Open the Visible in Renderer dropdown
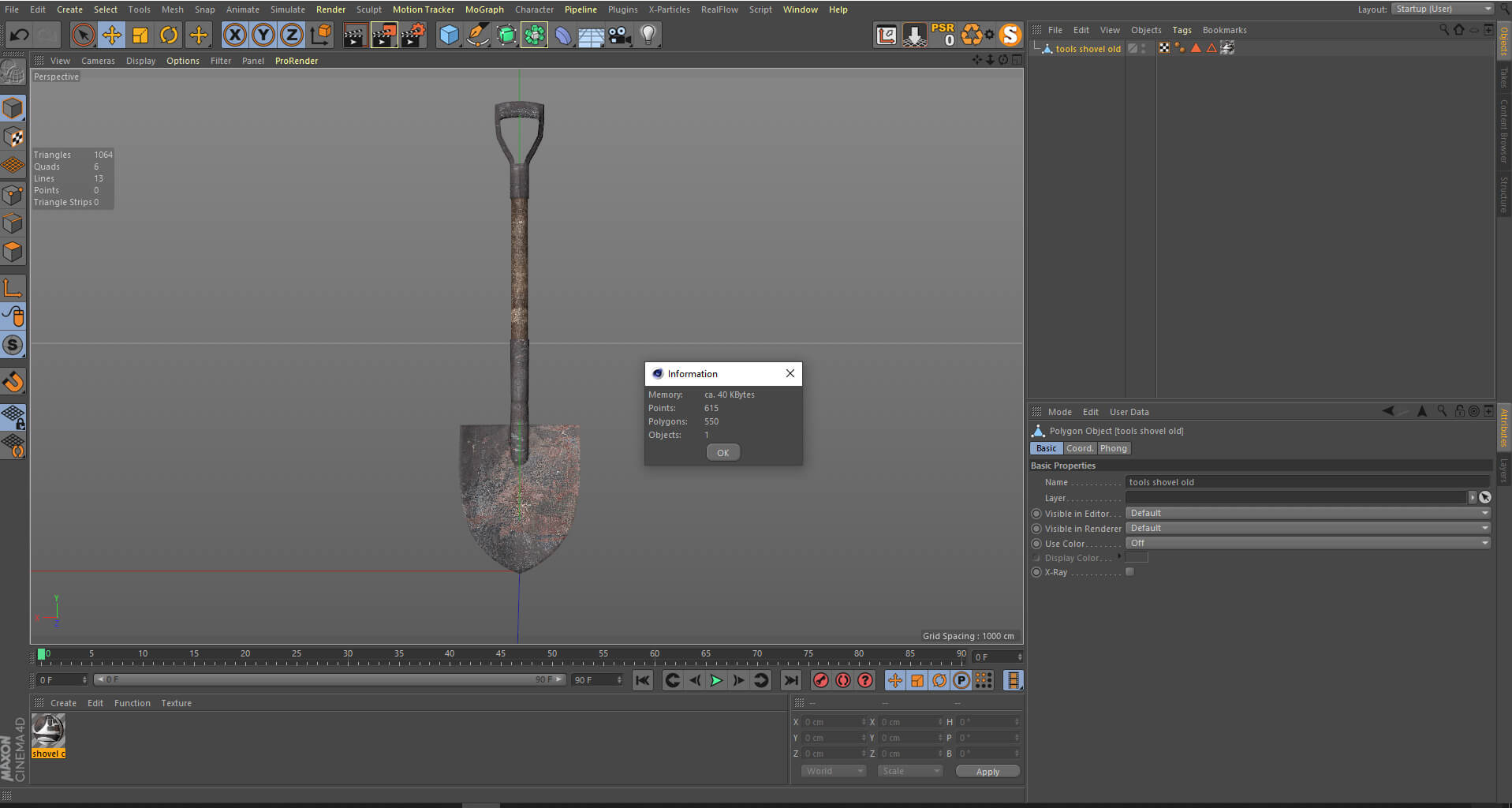This screenshot has width=1512, height=808. click(1308, 528)
